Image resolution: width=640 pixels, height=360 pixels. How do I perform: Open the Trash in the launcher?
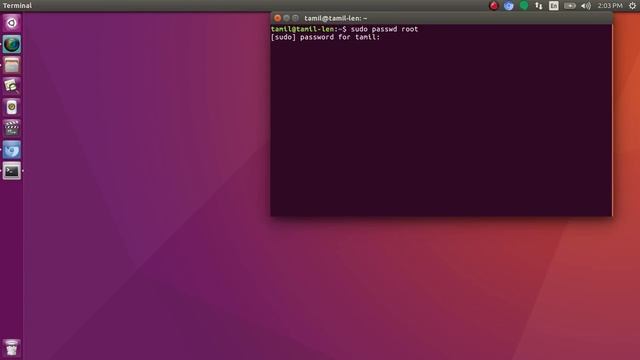[11, 348]
